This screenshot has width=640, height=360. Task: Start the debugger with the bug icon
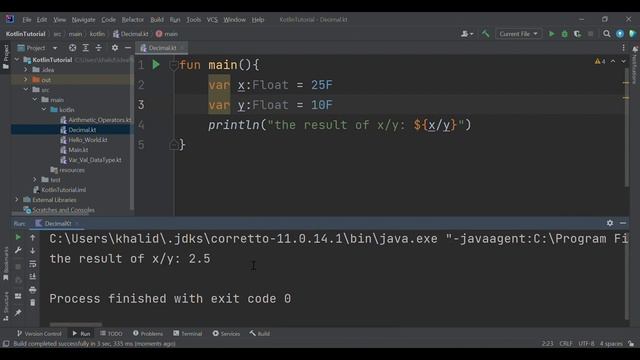click(x=564, y=34)
